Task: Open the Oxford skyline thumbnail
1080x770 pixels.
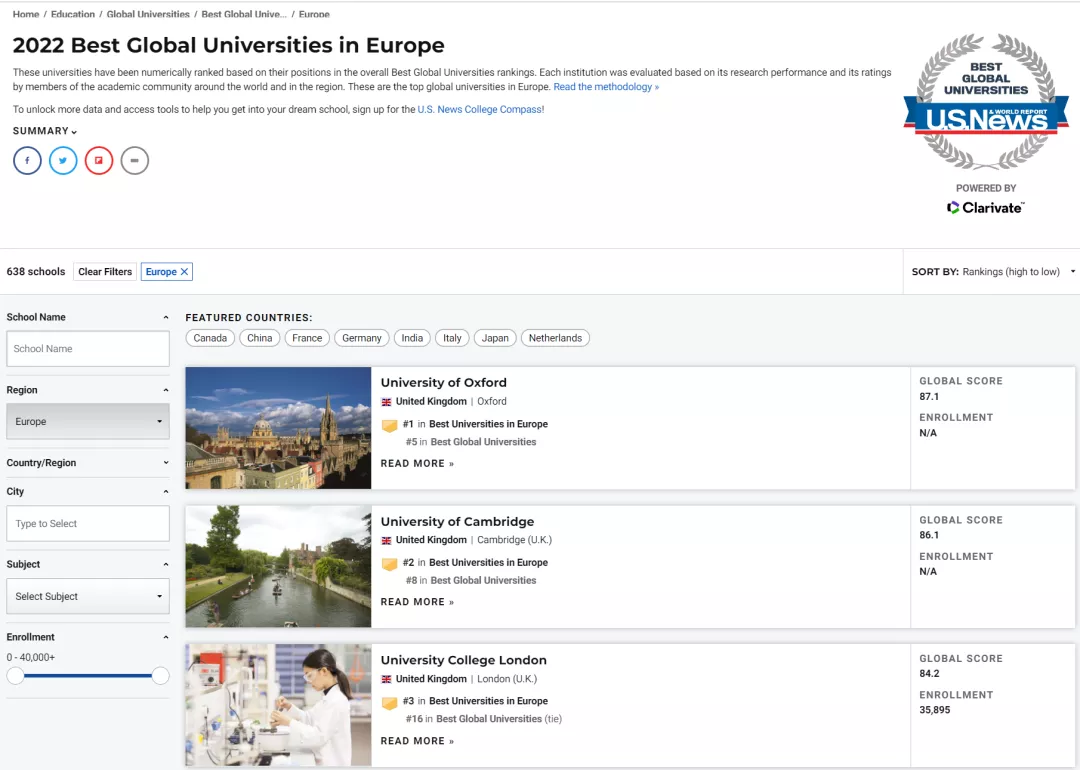Action: point(278,428)
